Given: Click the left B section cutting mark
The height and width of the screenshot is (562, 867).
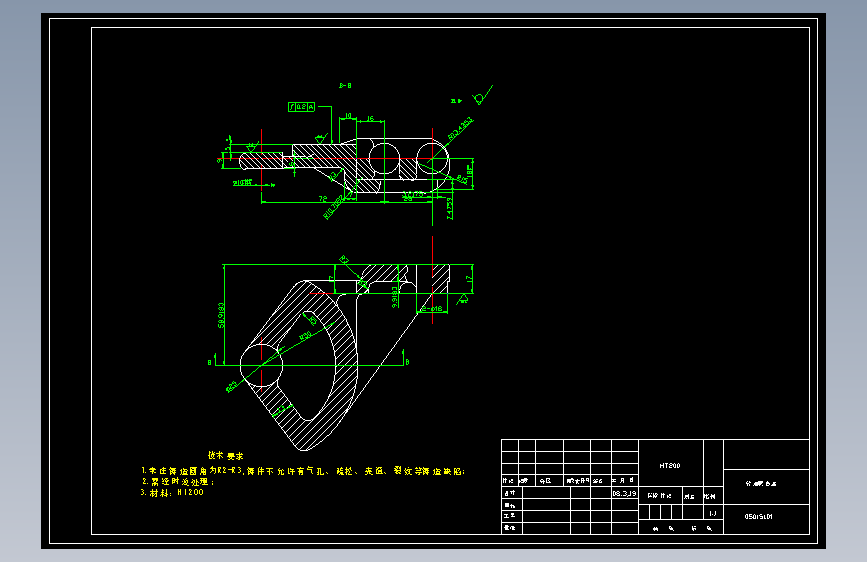Looking at the screenshot, I should coord(210,362).
